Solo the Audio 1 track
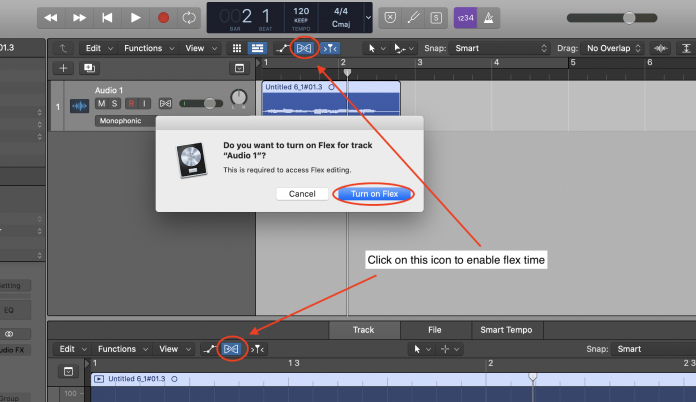The height and width of the screenshot is (402, 696). click(x=115, y=103)
